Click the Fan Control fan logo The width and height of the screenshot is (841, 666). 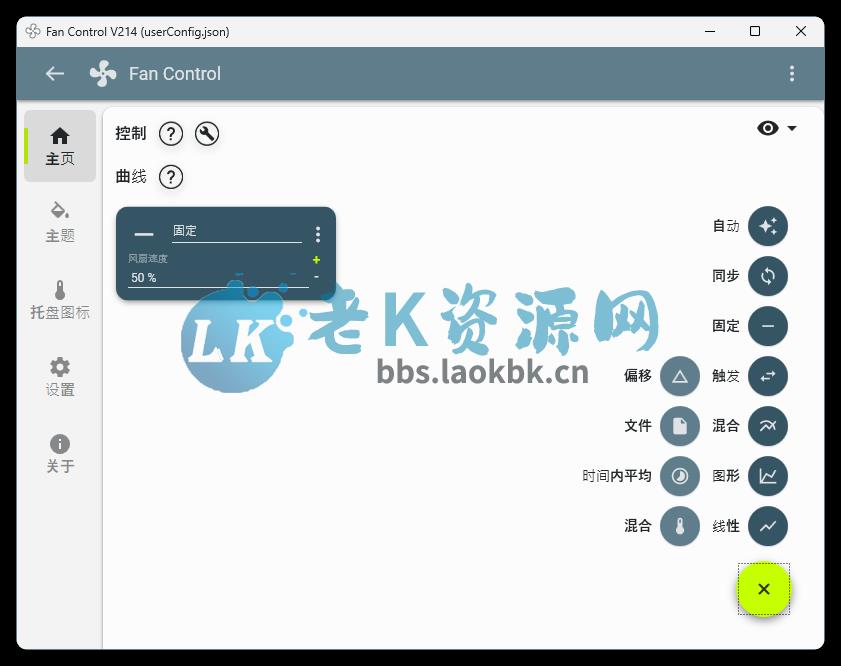pyautogui.click(x=103, y=73)
